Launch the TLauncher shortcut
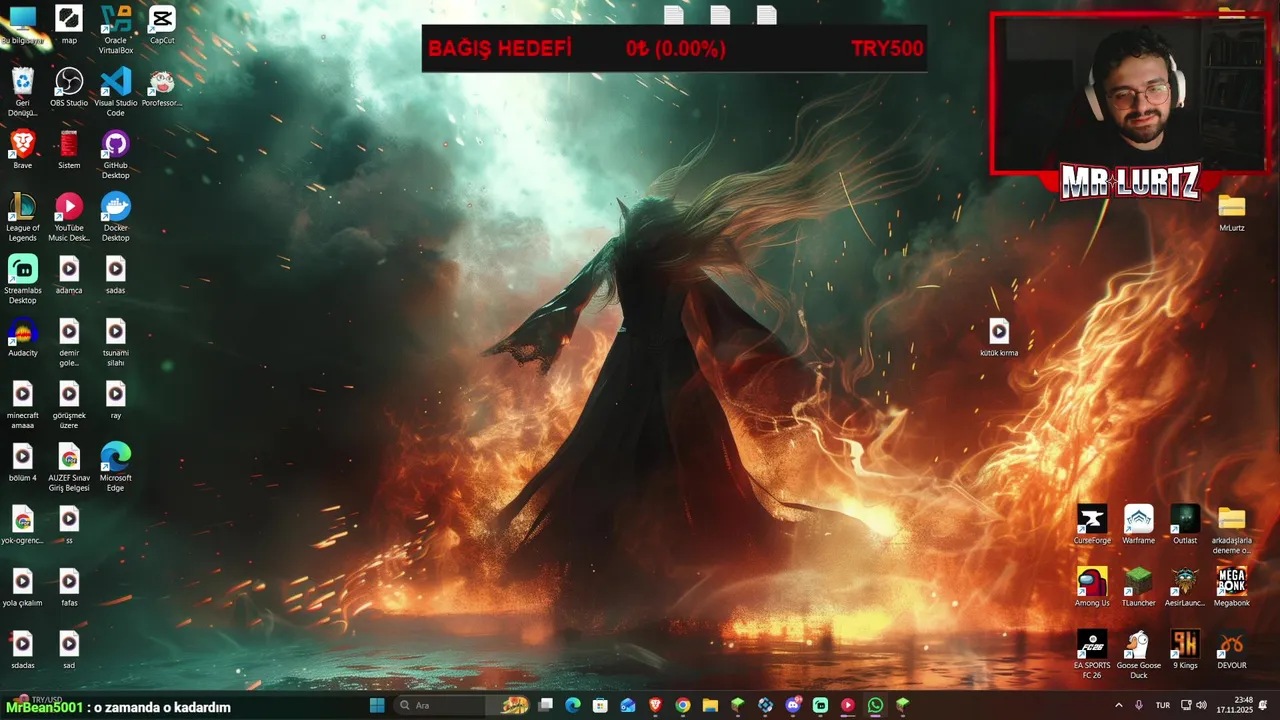Viewport: 1280px width, 720px height. tap(1139, 587)
